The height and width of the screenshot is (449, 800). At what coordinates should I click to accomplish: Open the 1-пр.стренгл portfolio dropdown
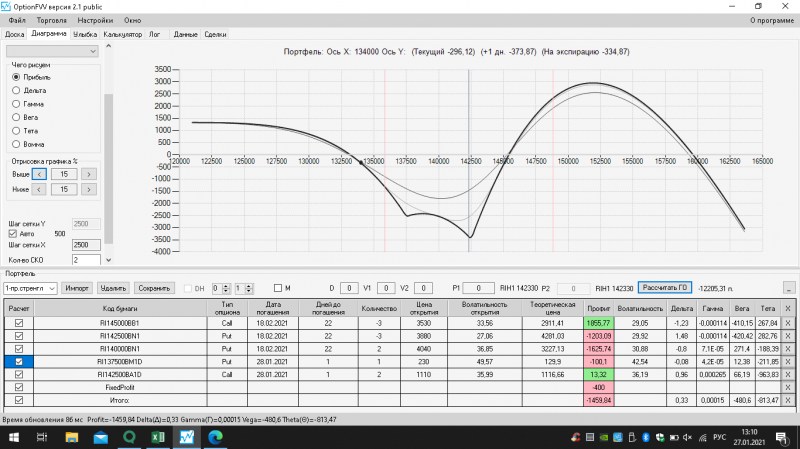point(30,288)
